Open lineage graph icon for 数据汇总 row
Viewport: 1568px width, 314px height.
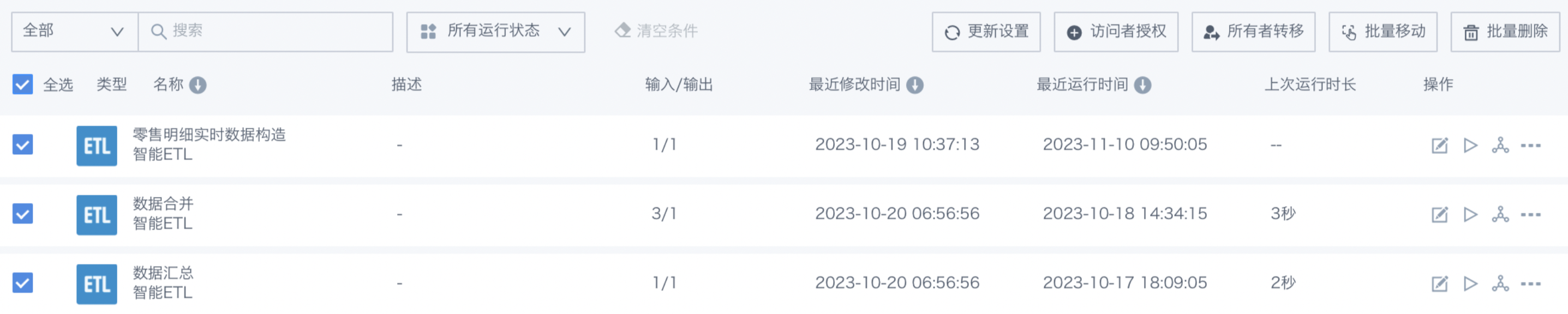(1500, 283)
